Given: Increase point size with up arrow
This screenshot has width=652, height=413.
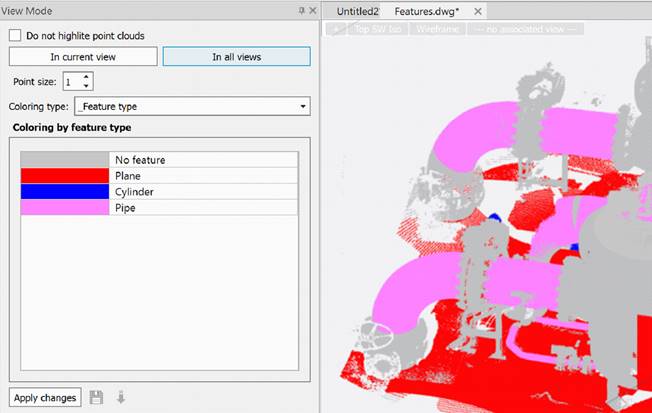Looking at the screenshot, I should click(86, 77).
